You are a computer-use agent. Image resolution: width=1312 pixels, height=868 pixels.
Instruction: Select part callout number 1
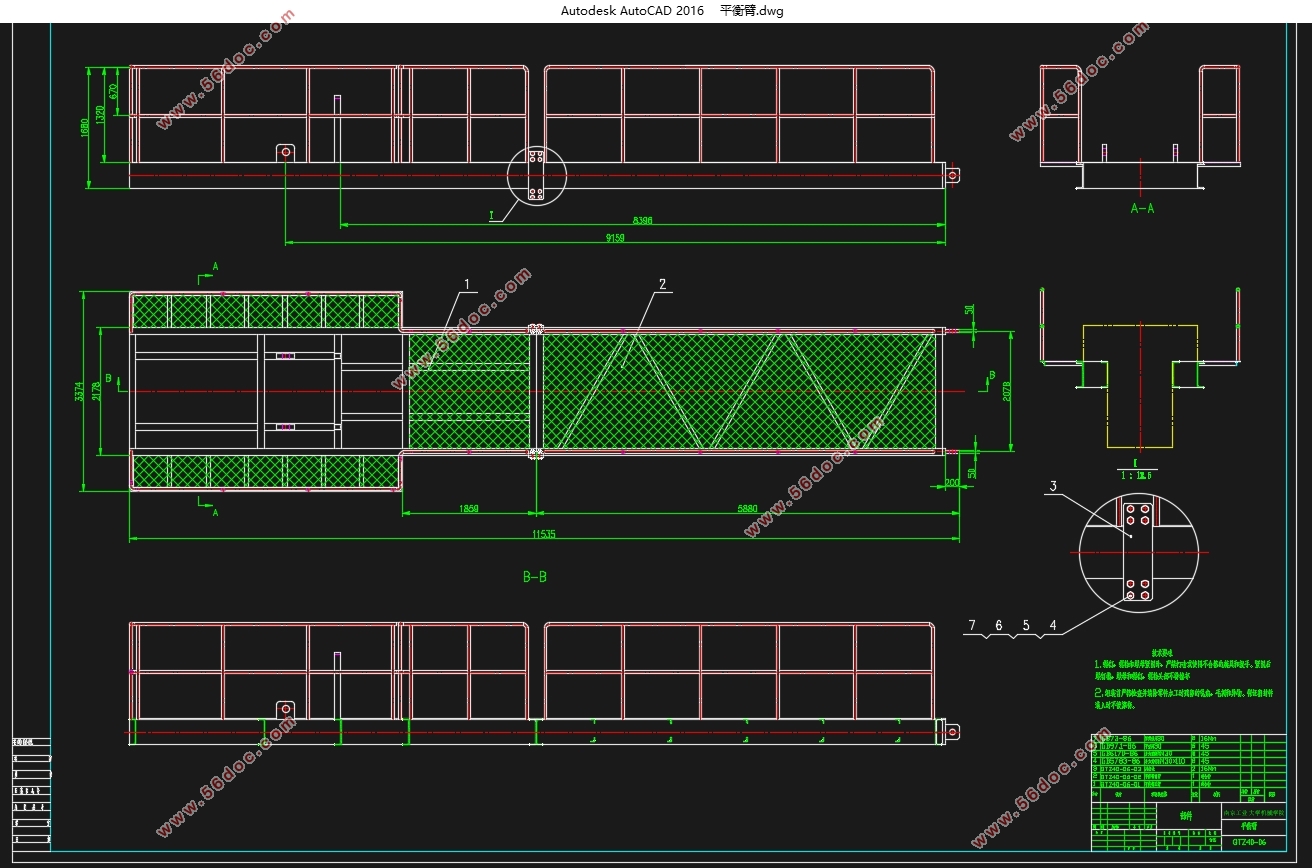pyautogui.click(x=465, y=285)
